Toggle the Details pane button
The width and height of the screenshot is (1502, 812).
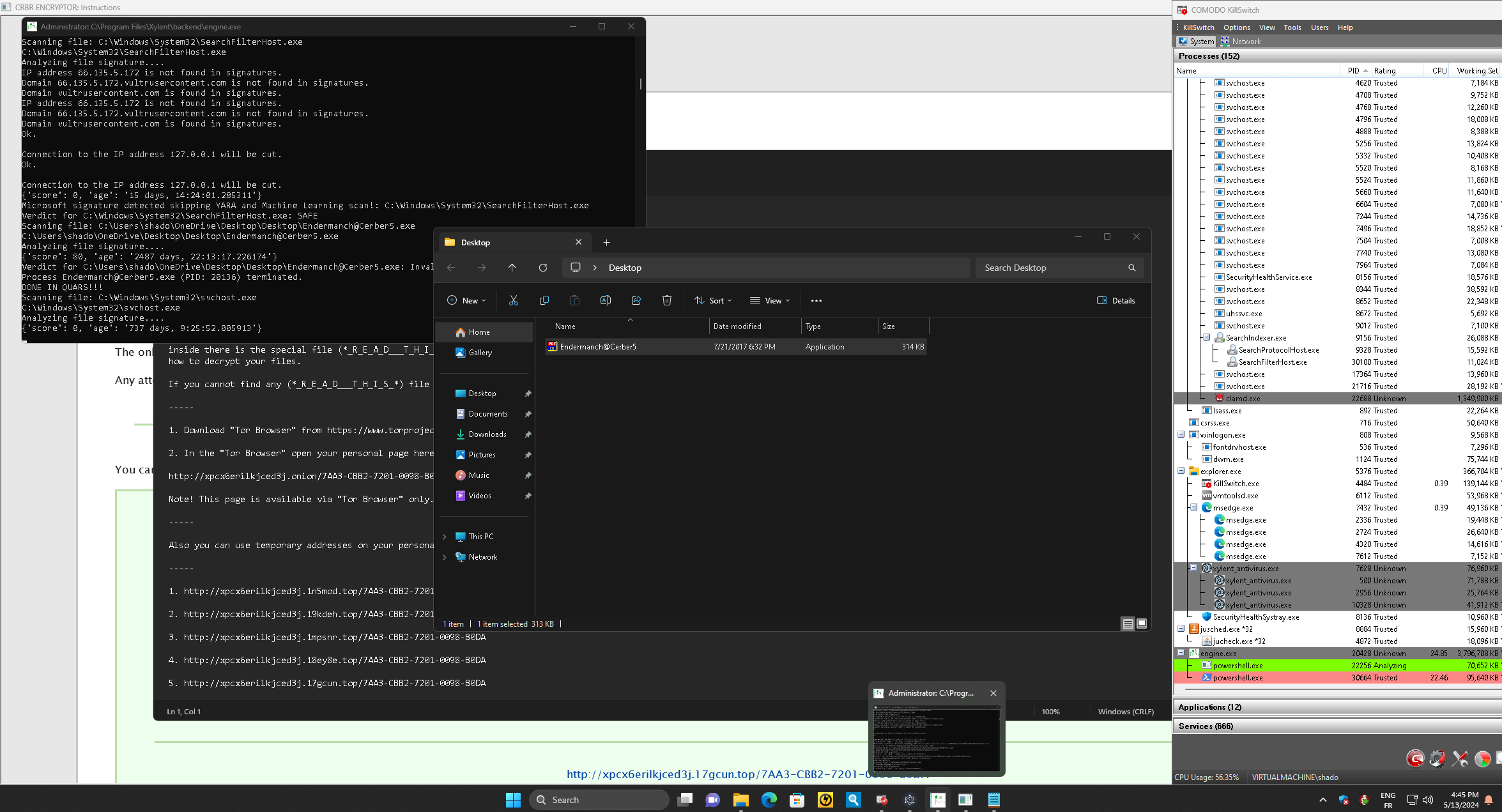click(x=1115, y=300)
